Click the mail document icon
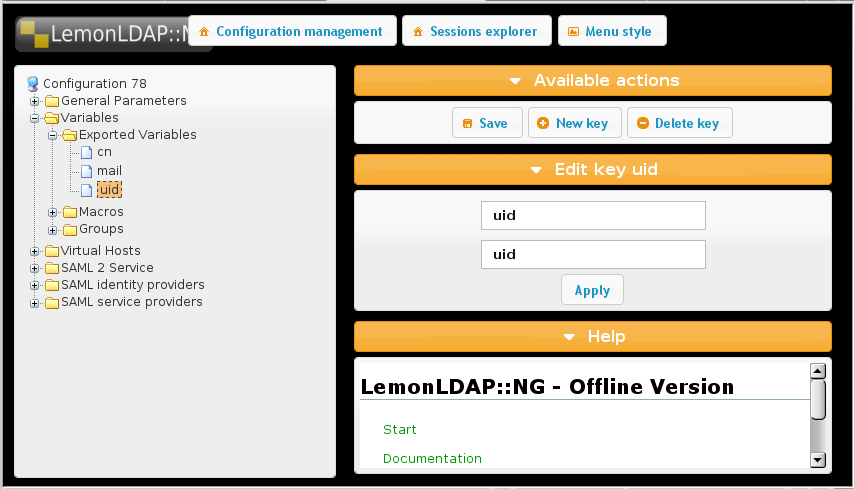 pos(86,171)
